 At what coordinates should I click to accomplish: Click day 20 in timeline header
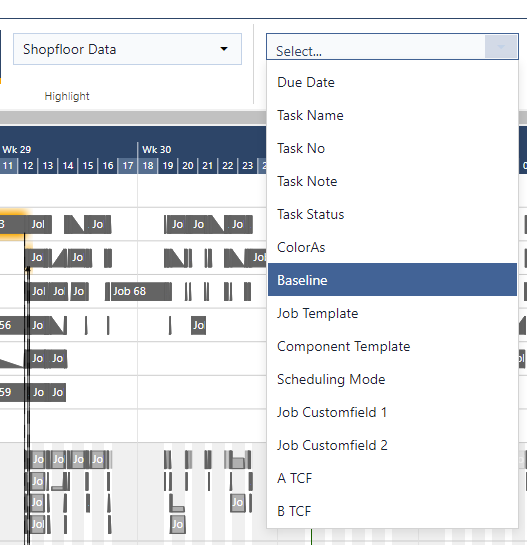point(188,165)
